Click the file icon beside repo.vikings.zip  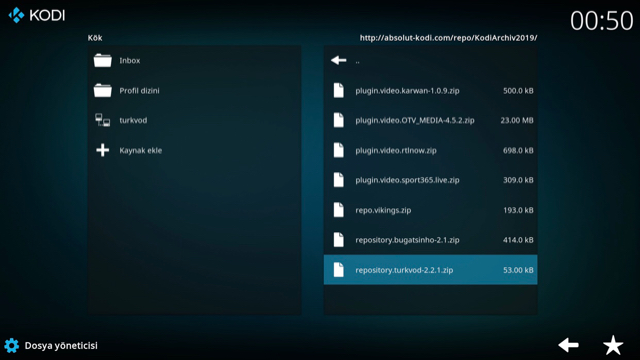[x=339, y=210]
